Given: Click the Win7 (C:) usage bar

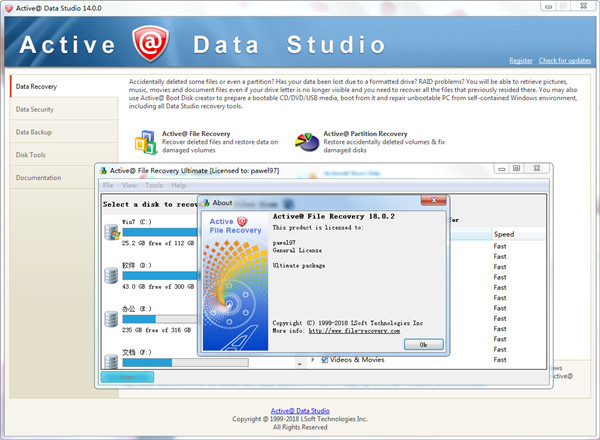Looking at the screenshot, I should pos(160,232).
